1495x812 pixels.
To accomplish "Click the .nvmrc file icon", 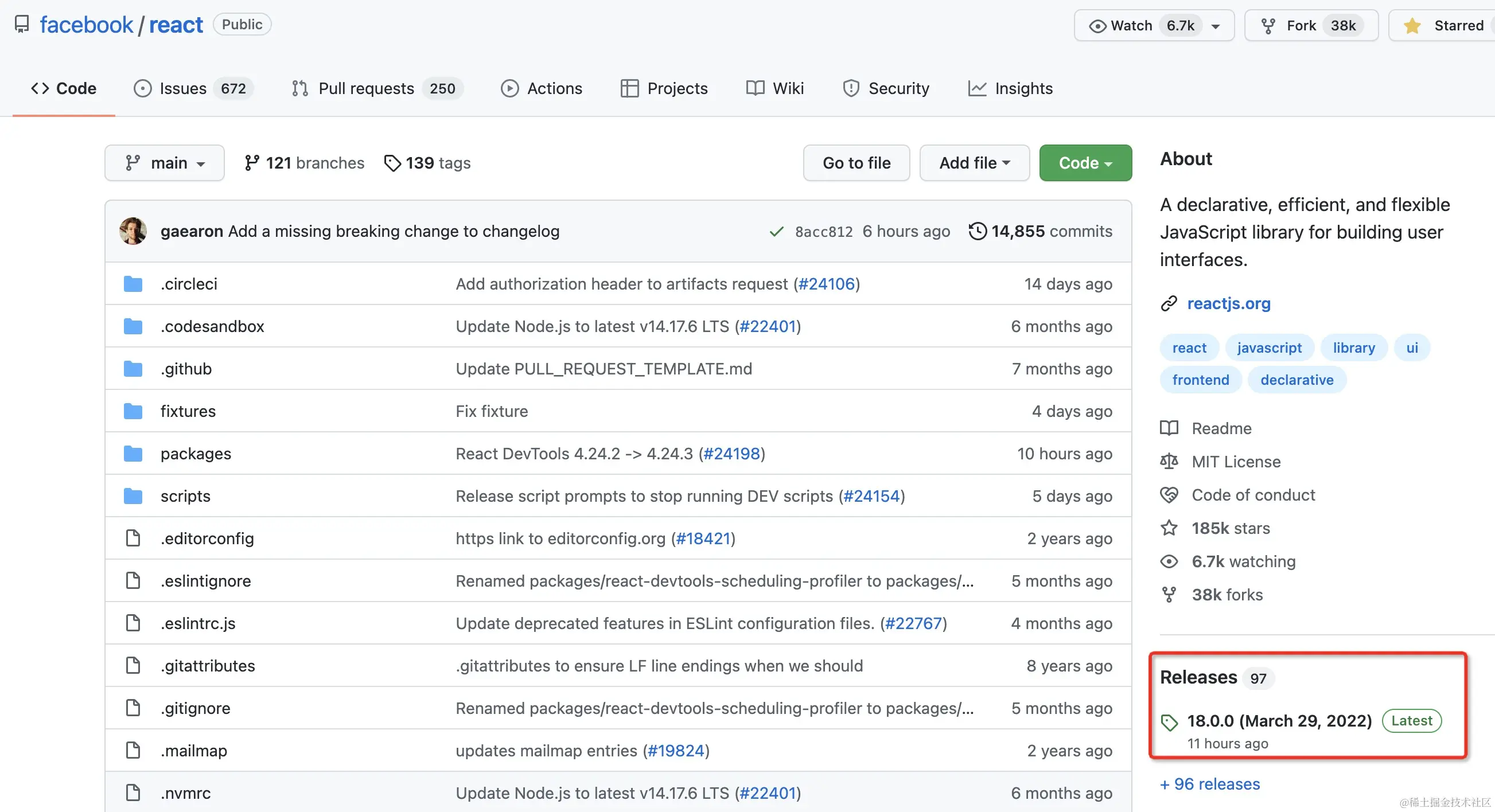I will point(133,793).
